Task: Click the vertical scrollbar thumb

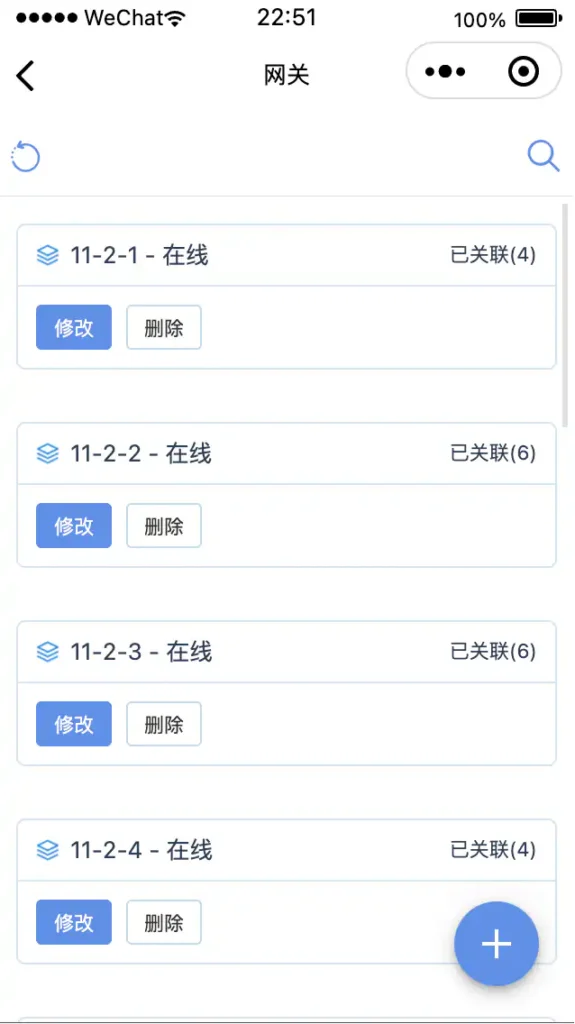Action: (x=566, y=315)
